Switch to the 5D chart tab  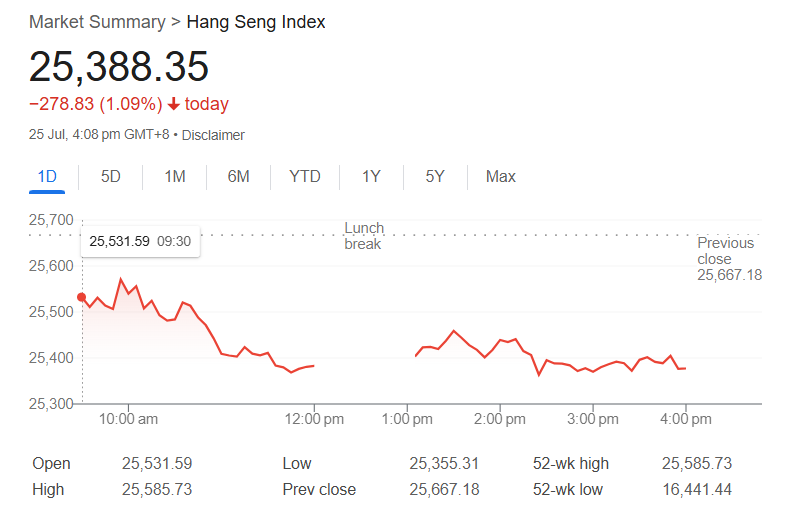[111, 176]
